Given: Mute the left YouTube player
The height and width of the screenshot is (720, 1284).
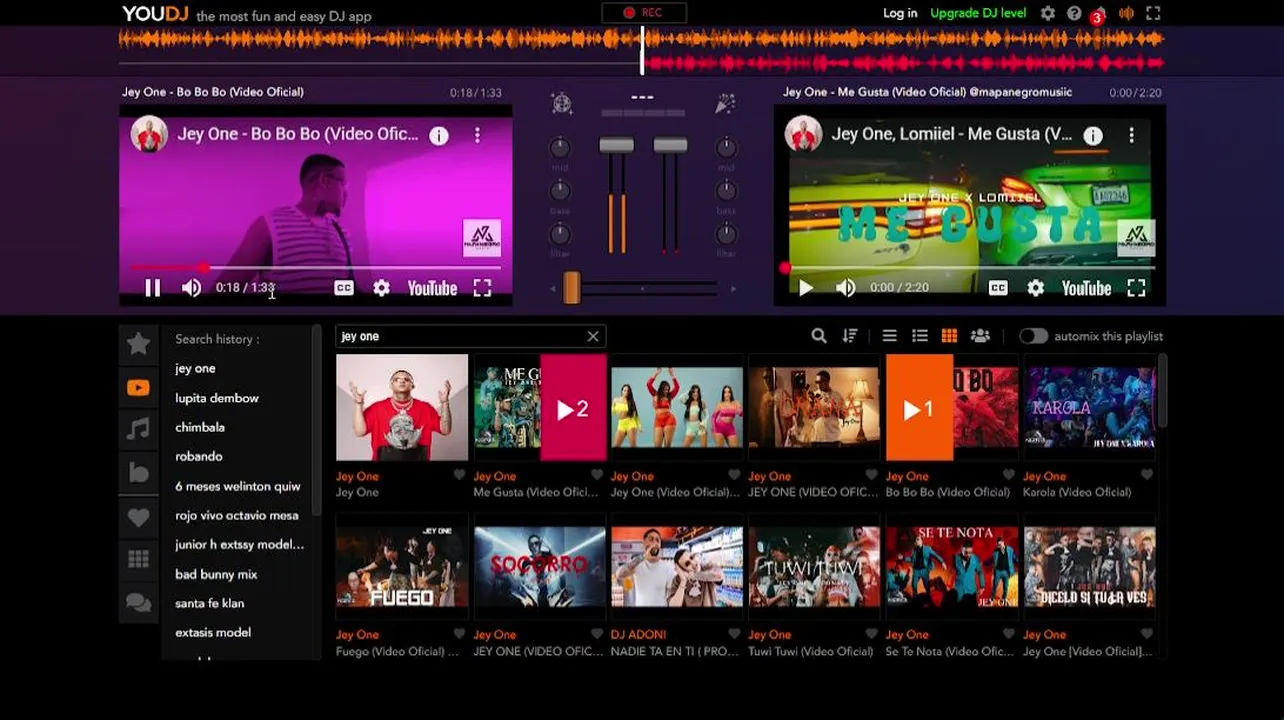Looking at the screenshot, I should [x=191, y=288].
